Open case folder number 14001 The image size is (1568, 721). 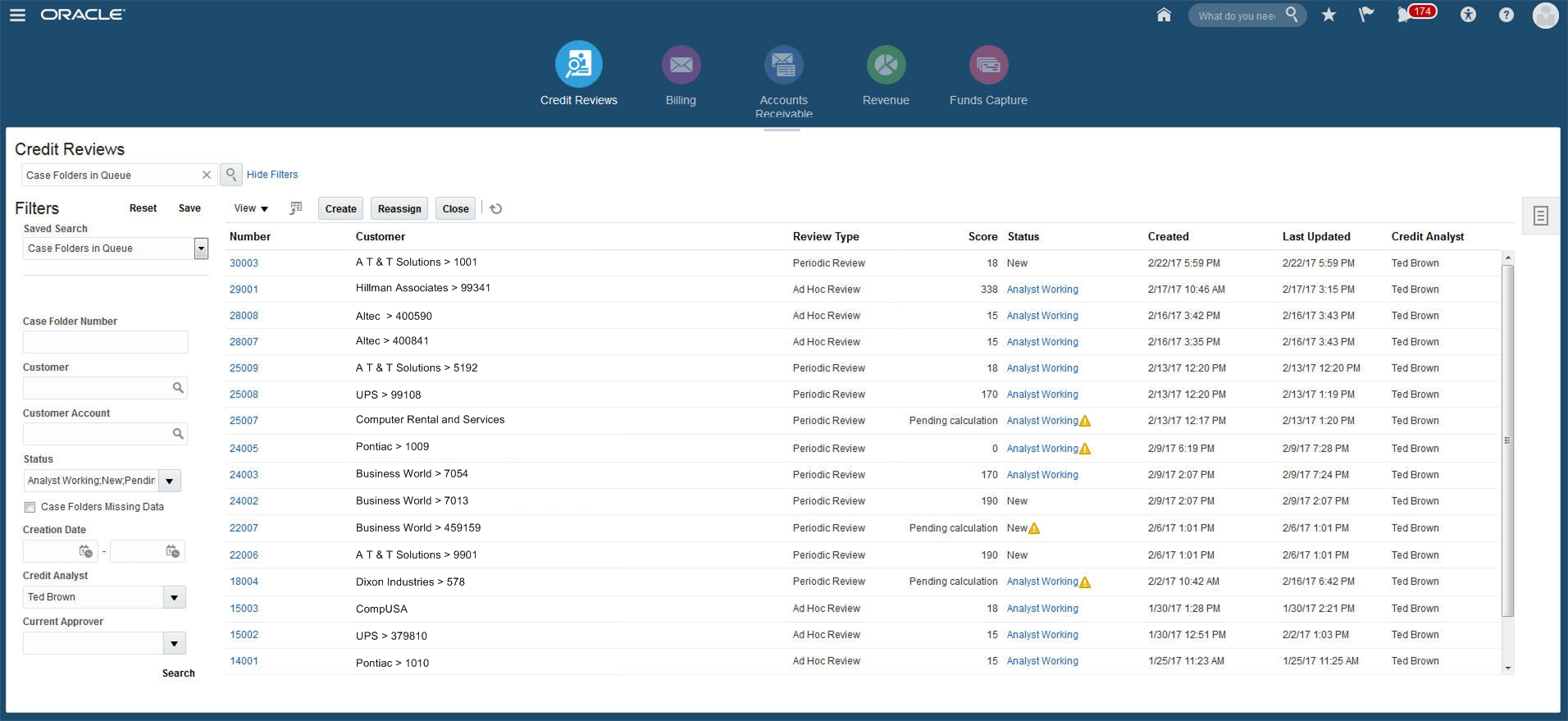[x=244, y=661]
